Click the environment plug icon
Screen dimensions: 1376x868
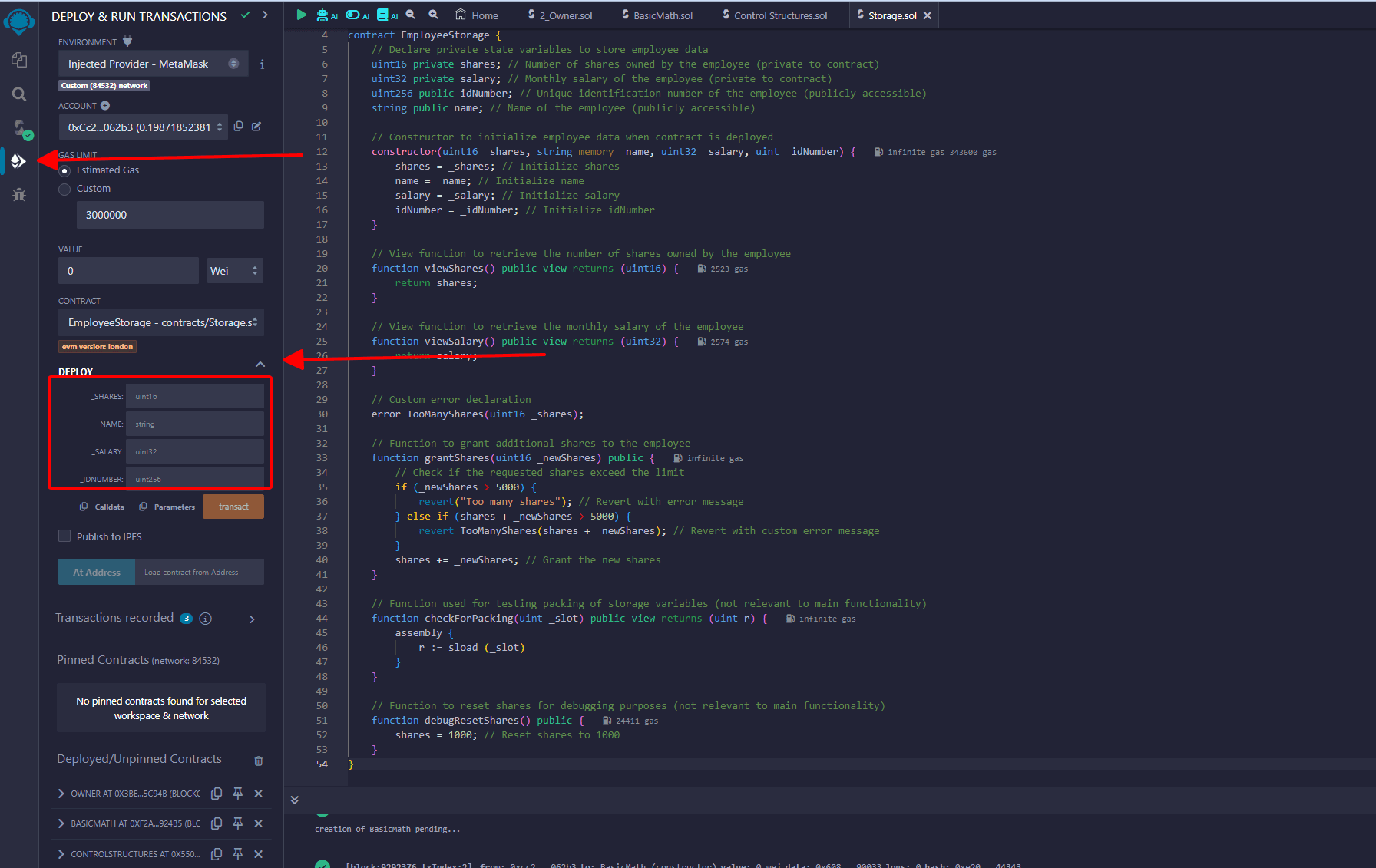pos(127,41)
